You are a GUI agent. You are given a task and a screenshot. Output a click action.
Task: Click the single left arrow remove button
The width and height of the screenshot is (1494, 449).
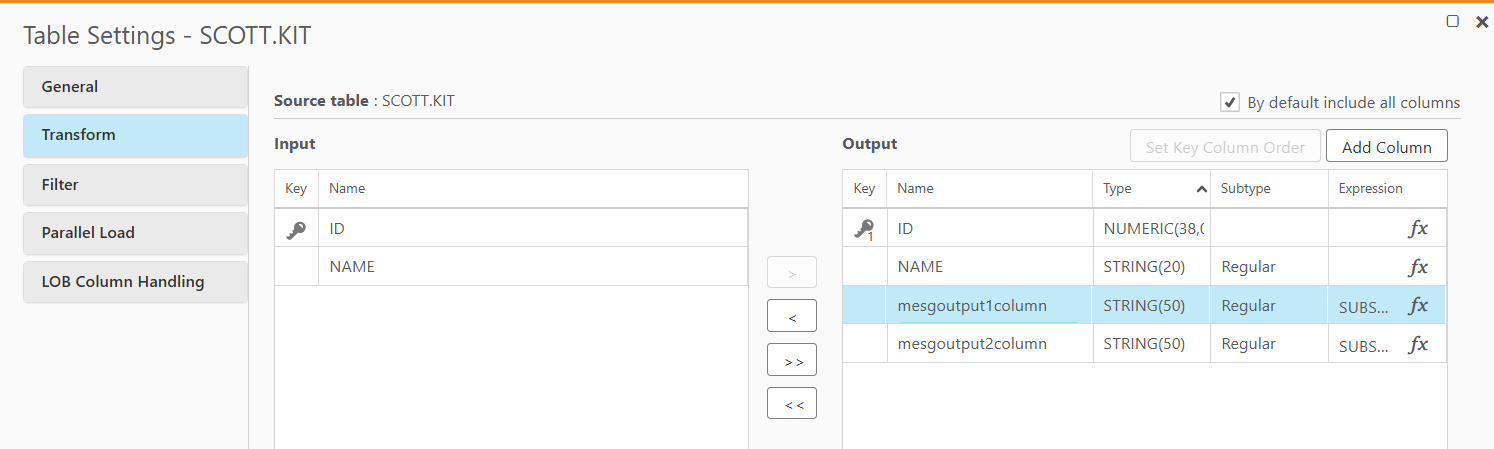pos(792,316)
